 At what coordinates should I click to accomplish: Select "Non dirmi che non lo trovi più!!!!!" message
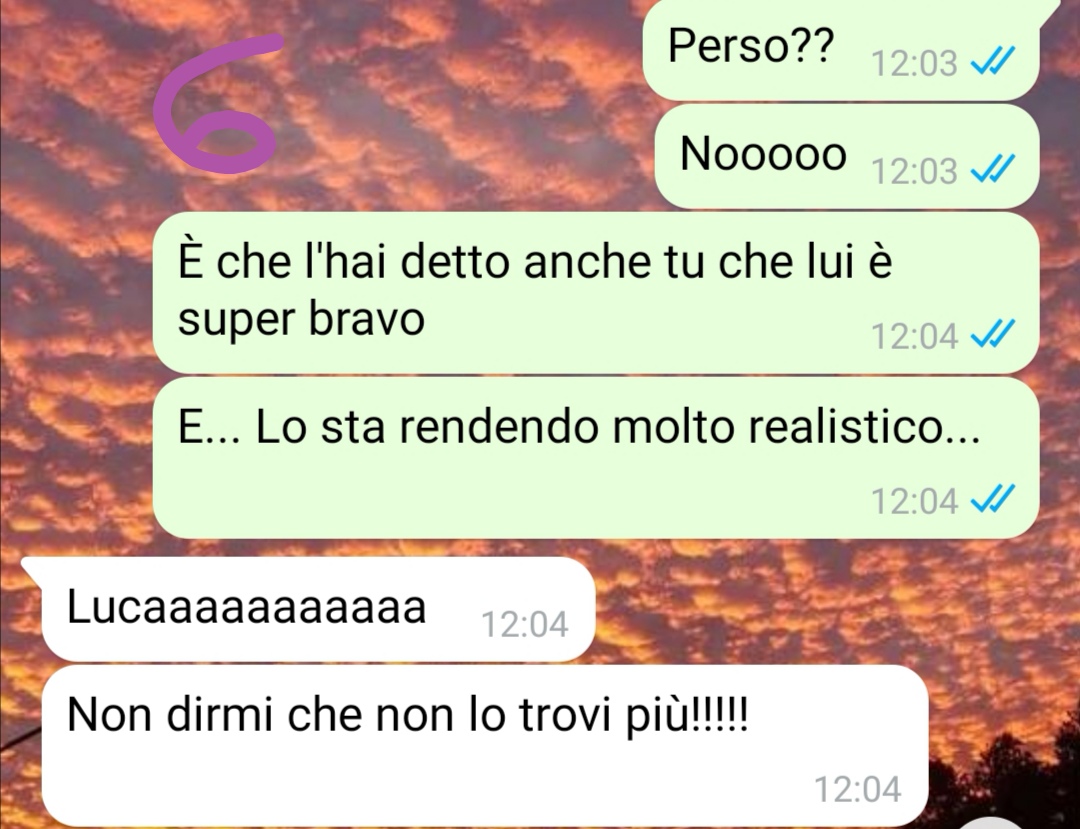tap(485, 746)
